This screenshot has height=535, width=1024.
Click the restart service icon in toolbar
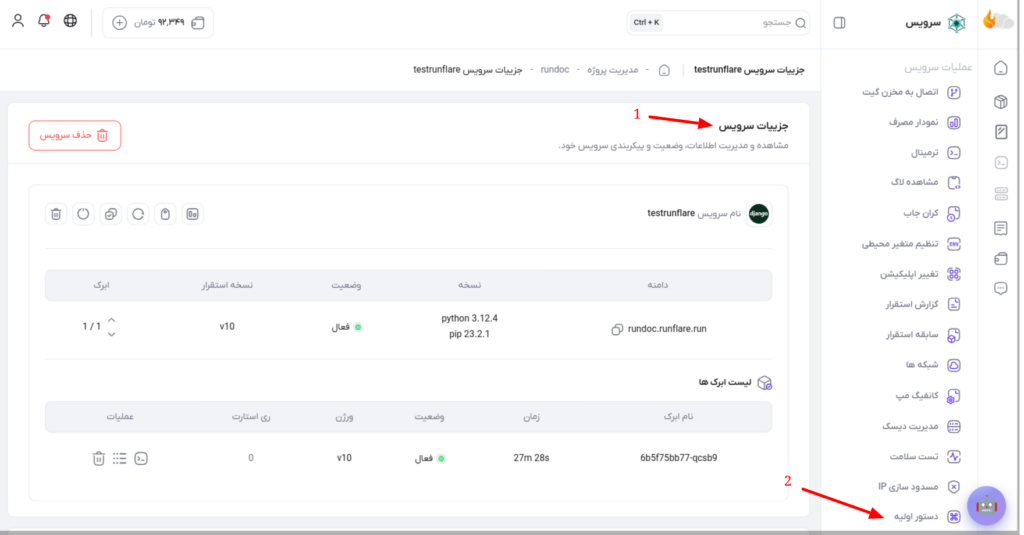[138, 214]
